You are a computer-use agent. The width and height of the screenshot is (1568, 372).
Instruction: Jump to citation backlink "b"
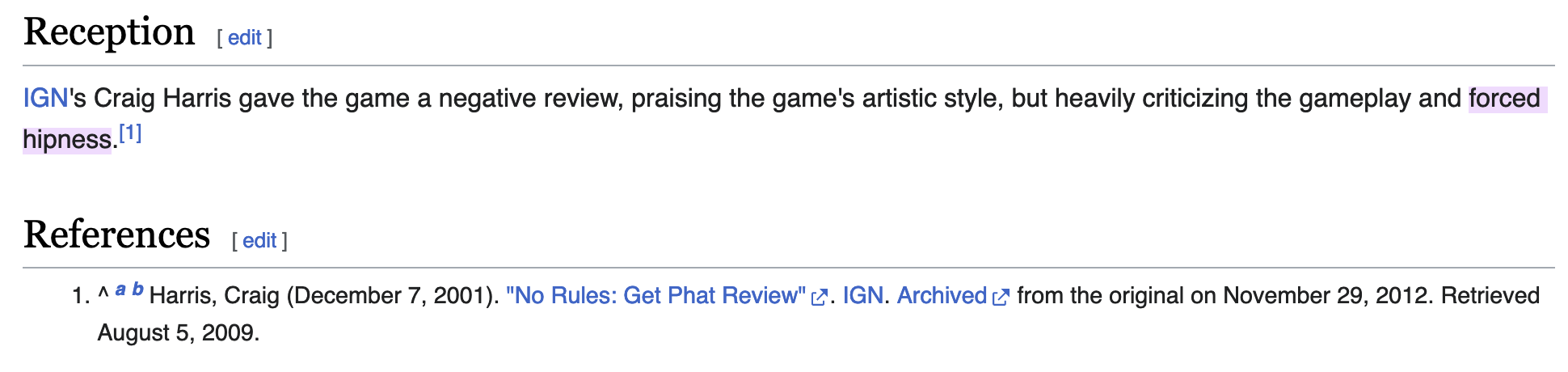(x=137, y=289)
